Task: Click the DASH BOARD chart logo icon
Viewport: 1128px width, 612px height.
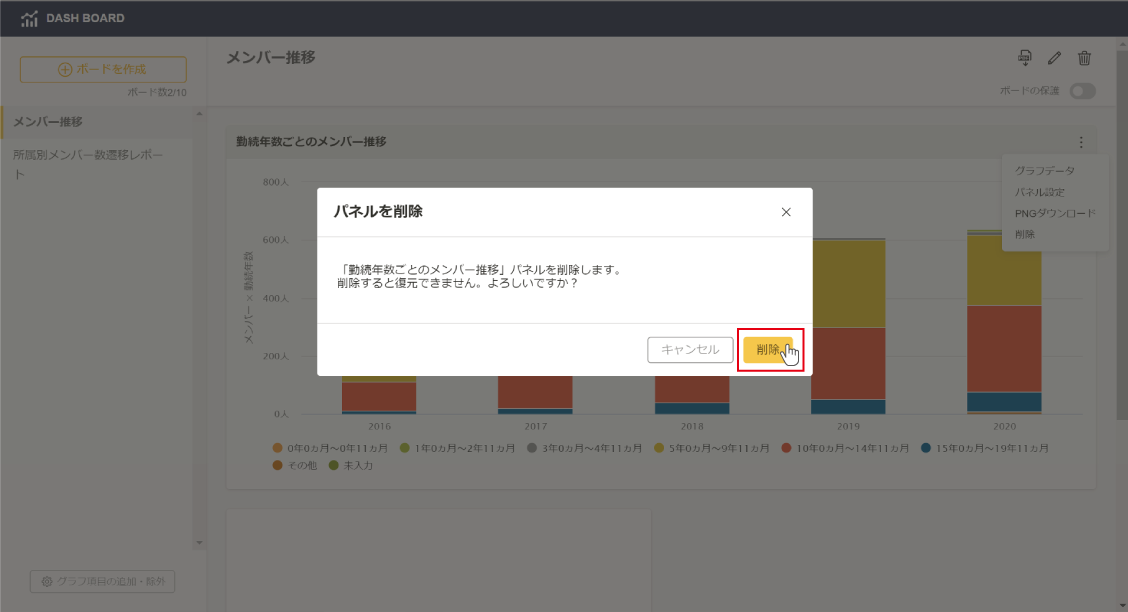Action: [29, 19]
